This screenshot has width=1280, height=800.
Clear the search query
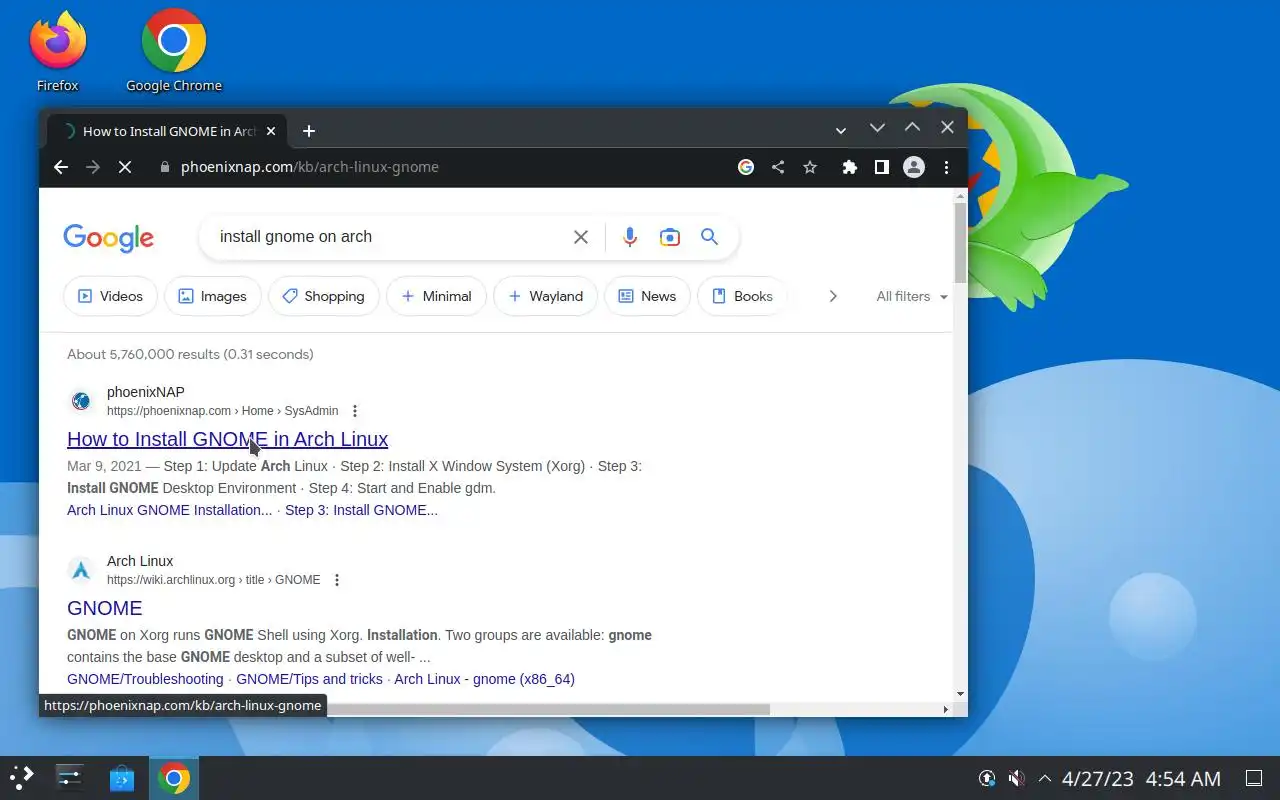tap(581, 237)
